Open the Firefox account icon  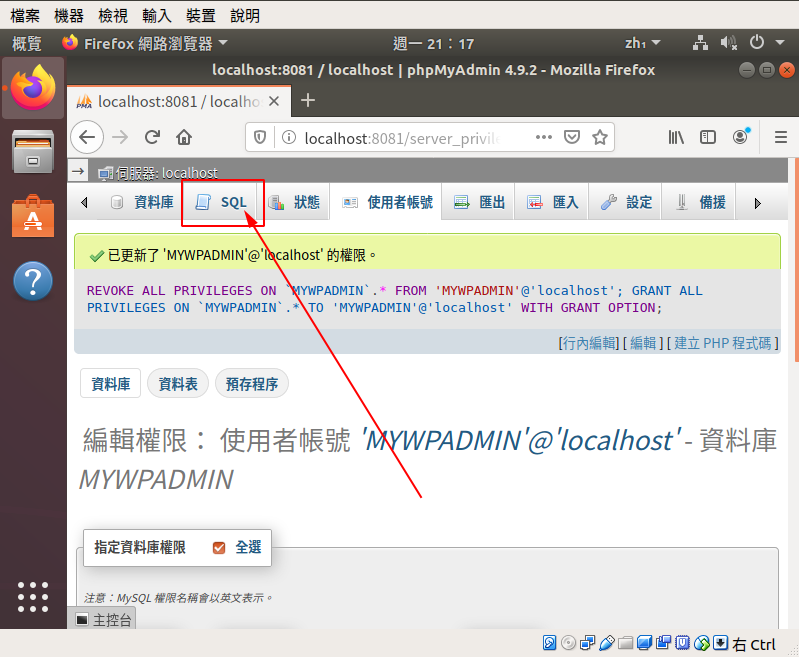pos(741,136)
